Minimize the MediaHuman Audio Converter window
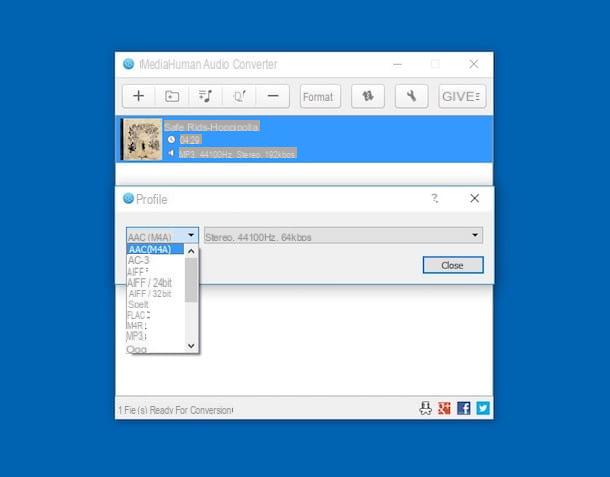The height and width of the screenshot is (477, 610). (397, 64)
